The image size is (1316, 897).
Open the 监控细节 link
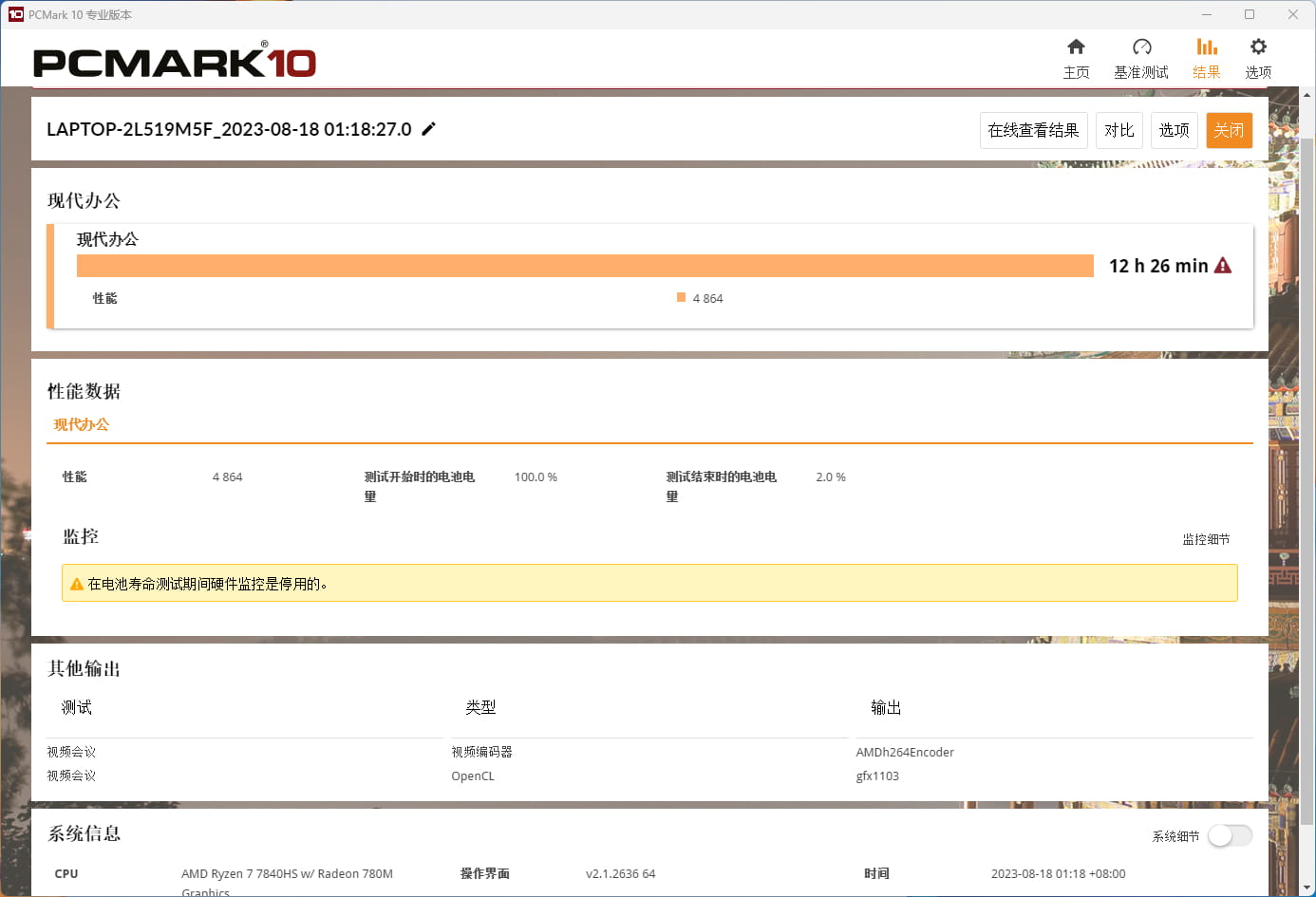click(x=1206, y=539)
